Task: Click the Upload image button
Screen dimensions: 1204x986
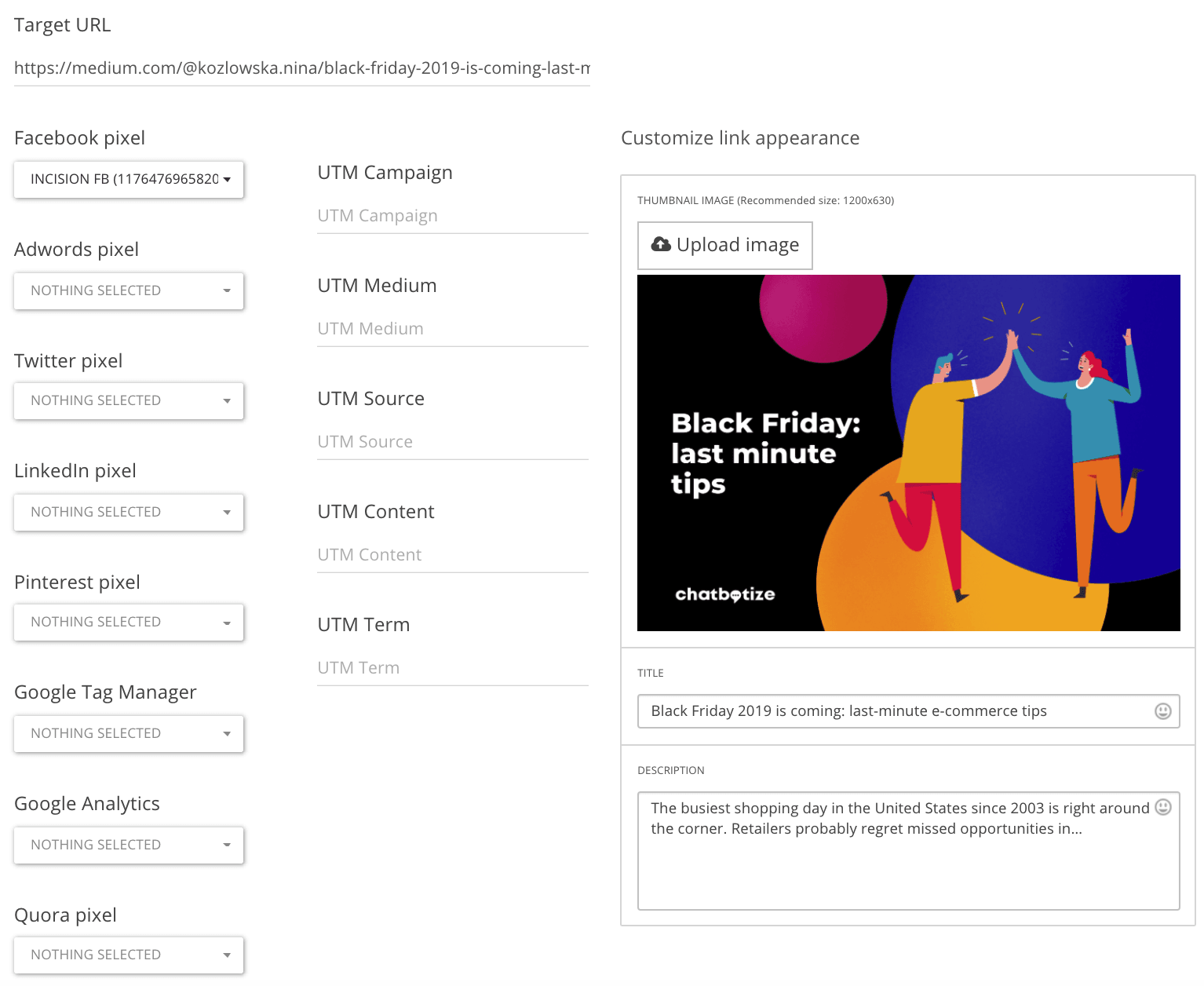Action: tap(724, 246)
